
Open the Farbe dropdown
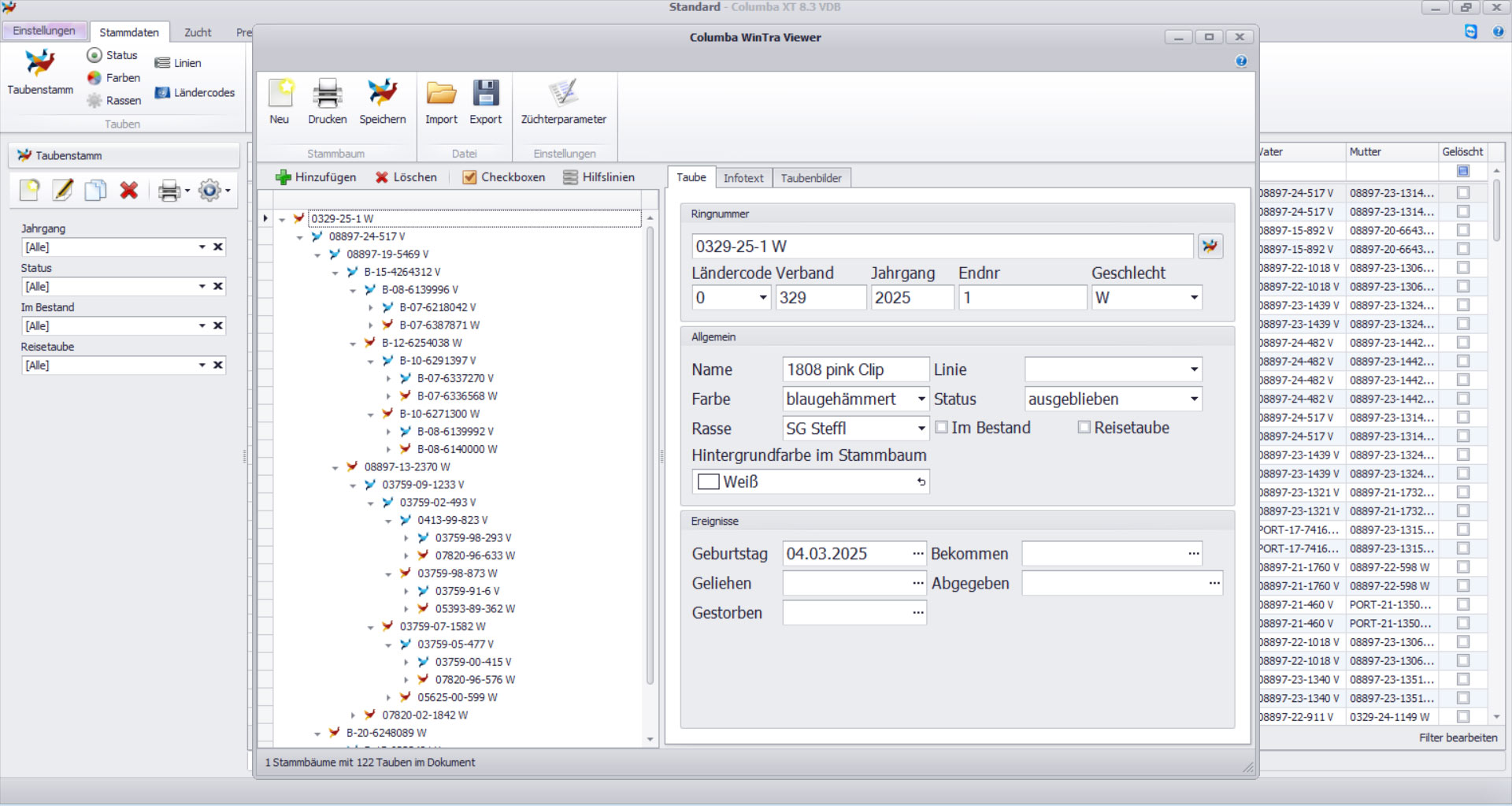pyautogui.click(x=921, y=399)
